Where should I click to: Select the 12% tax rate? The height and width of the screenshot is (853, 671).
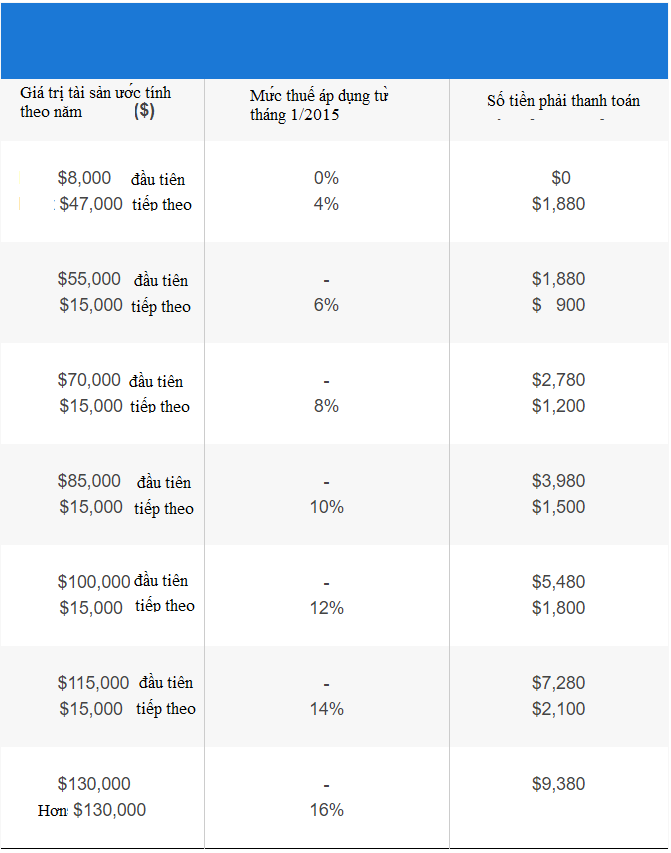point(326,608)
